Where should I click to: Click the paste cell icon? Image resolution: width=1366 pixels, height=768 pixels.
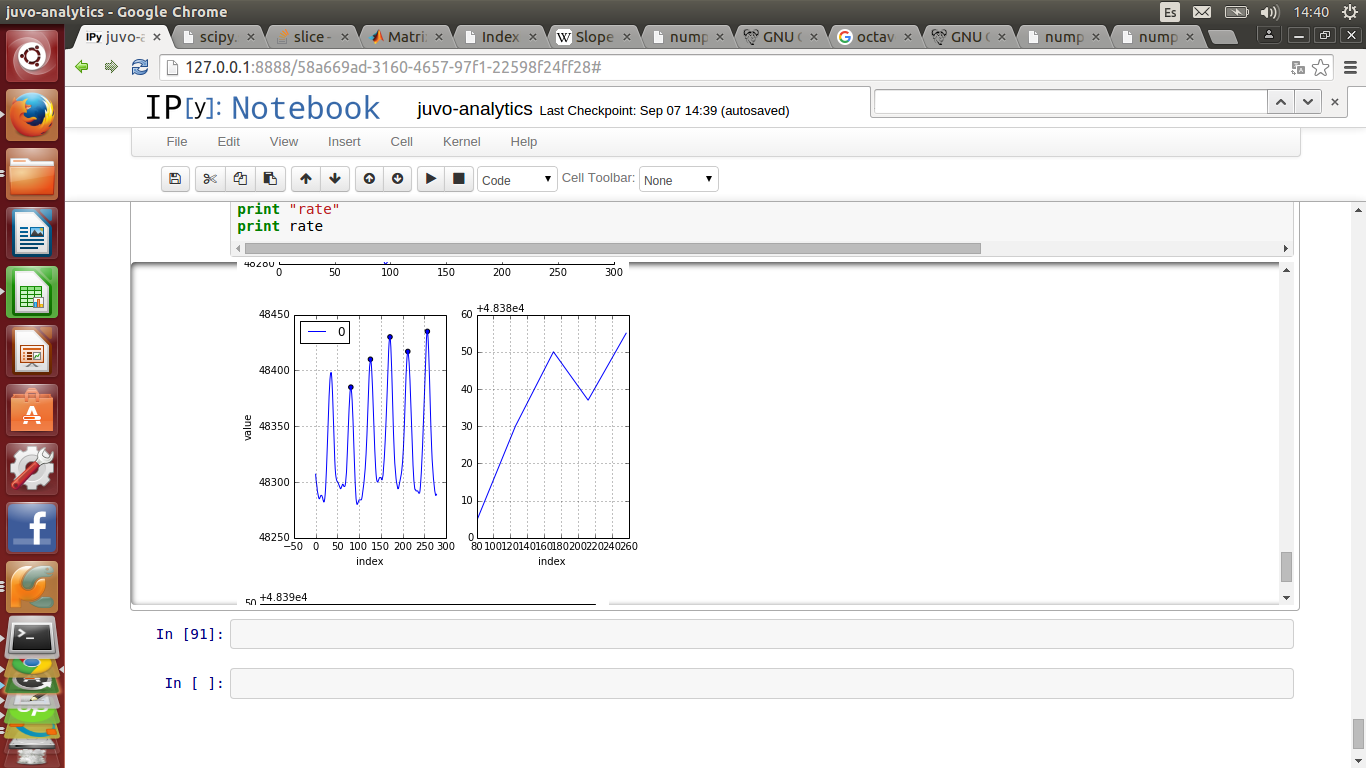click(270, 179)
